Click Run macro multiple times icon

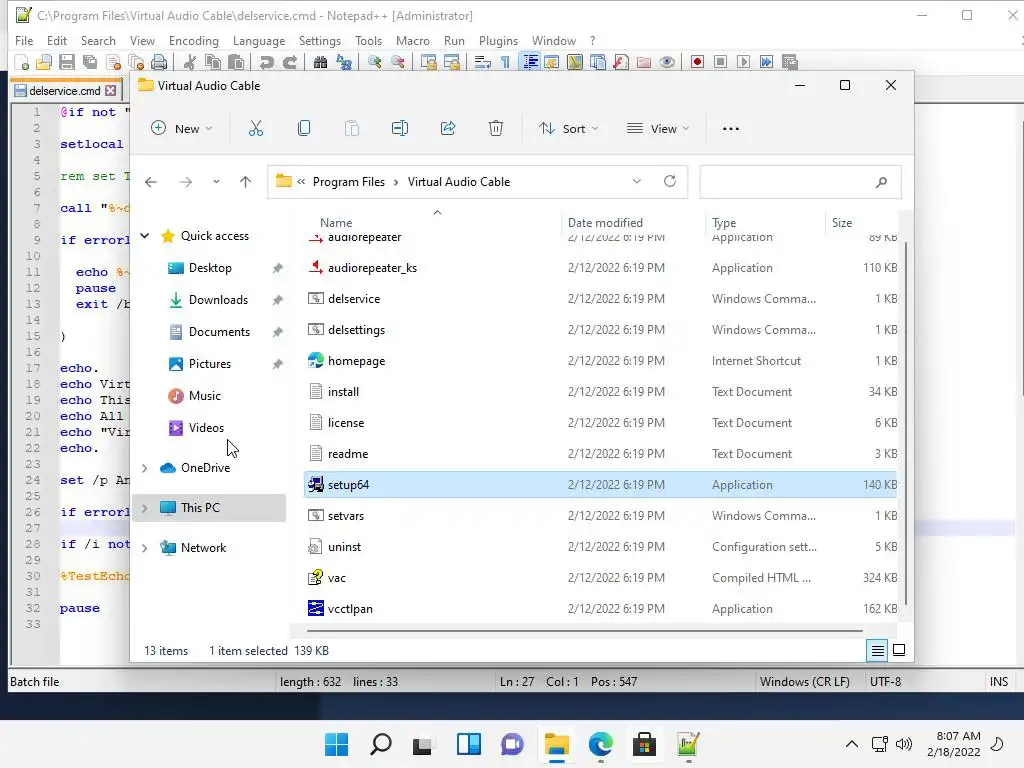pos(766,62)
